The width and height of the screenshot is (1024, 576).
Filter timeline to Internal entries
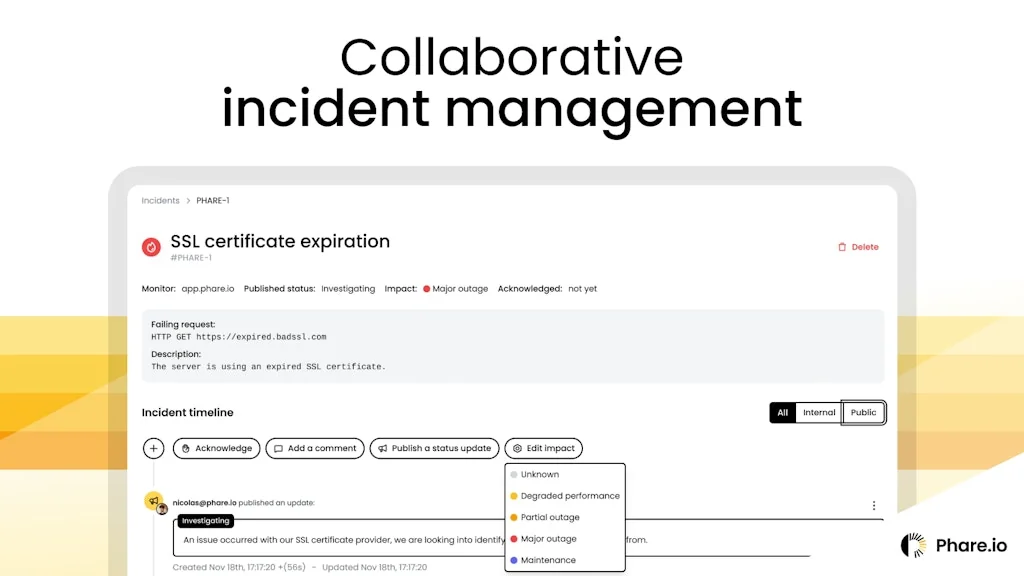[x=819, y=413]
